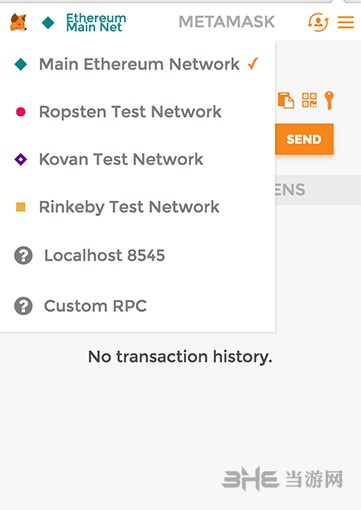Open the hamburger menu icon
361x510 pixels.
click(346, 22)
